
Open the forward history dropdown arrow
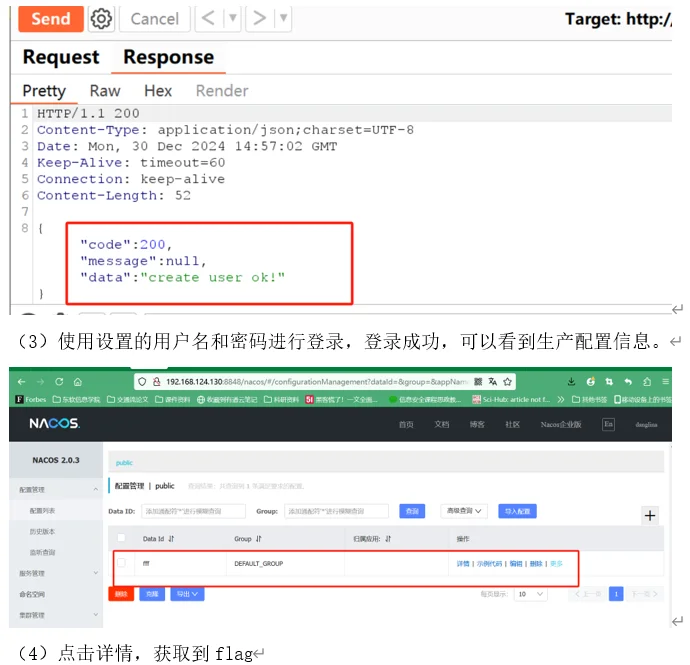[283, 18]
